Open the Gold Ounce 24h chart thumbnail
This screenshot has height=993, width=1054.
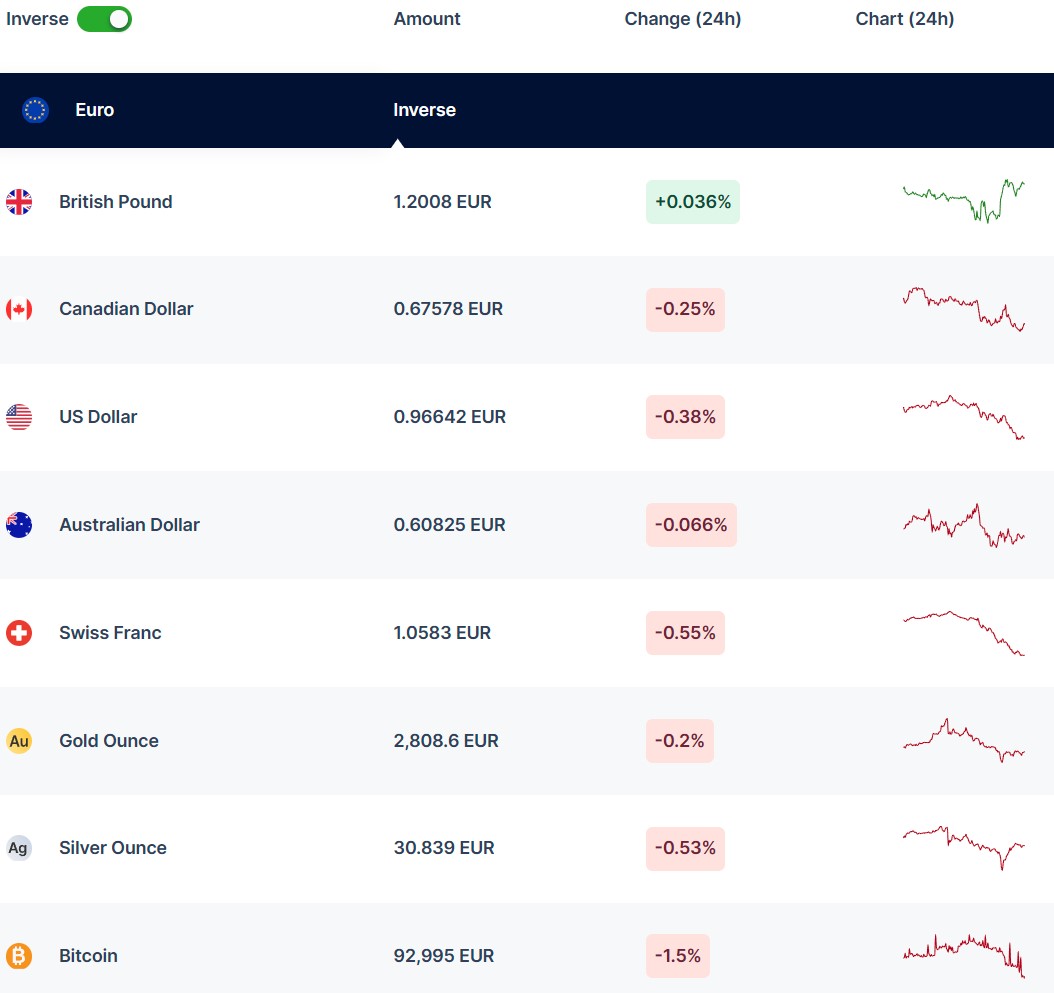963,741
